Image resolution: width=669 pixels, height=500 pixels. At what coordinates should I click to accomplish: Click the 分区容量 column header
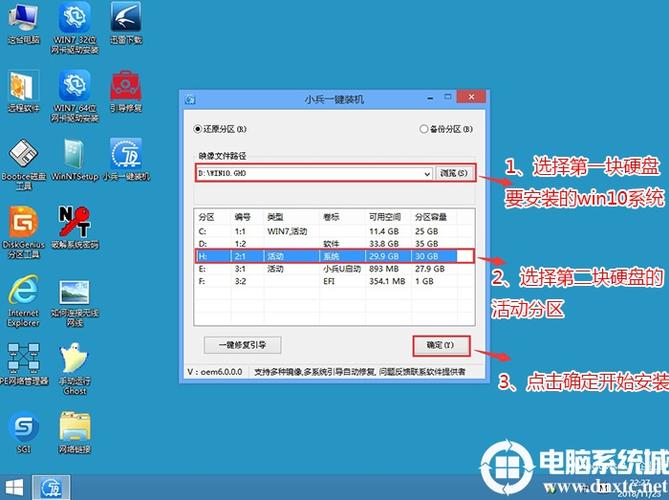click(431, 217)
